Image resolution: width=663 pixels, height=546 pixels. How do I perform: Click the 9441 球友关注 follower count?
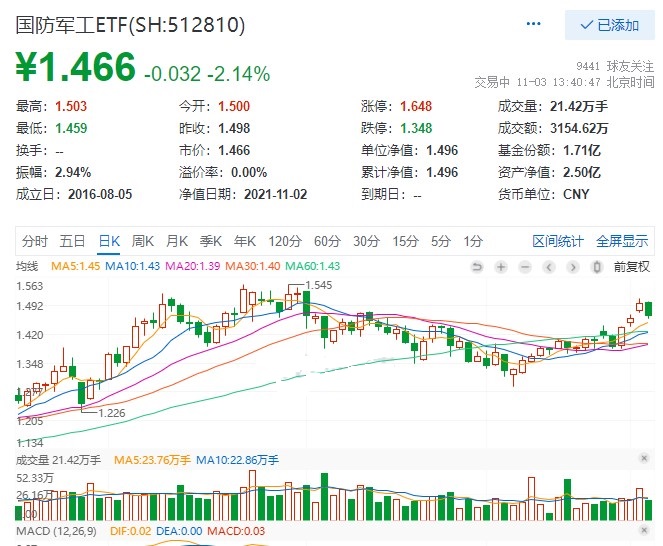[615, 66]
